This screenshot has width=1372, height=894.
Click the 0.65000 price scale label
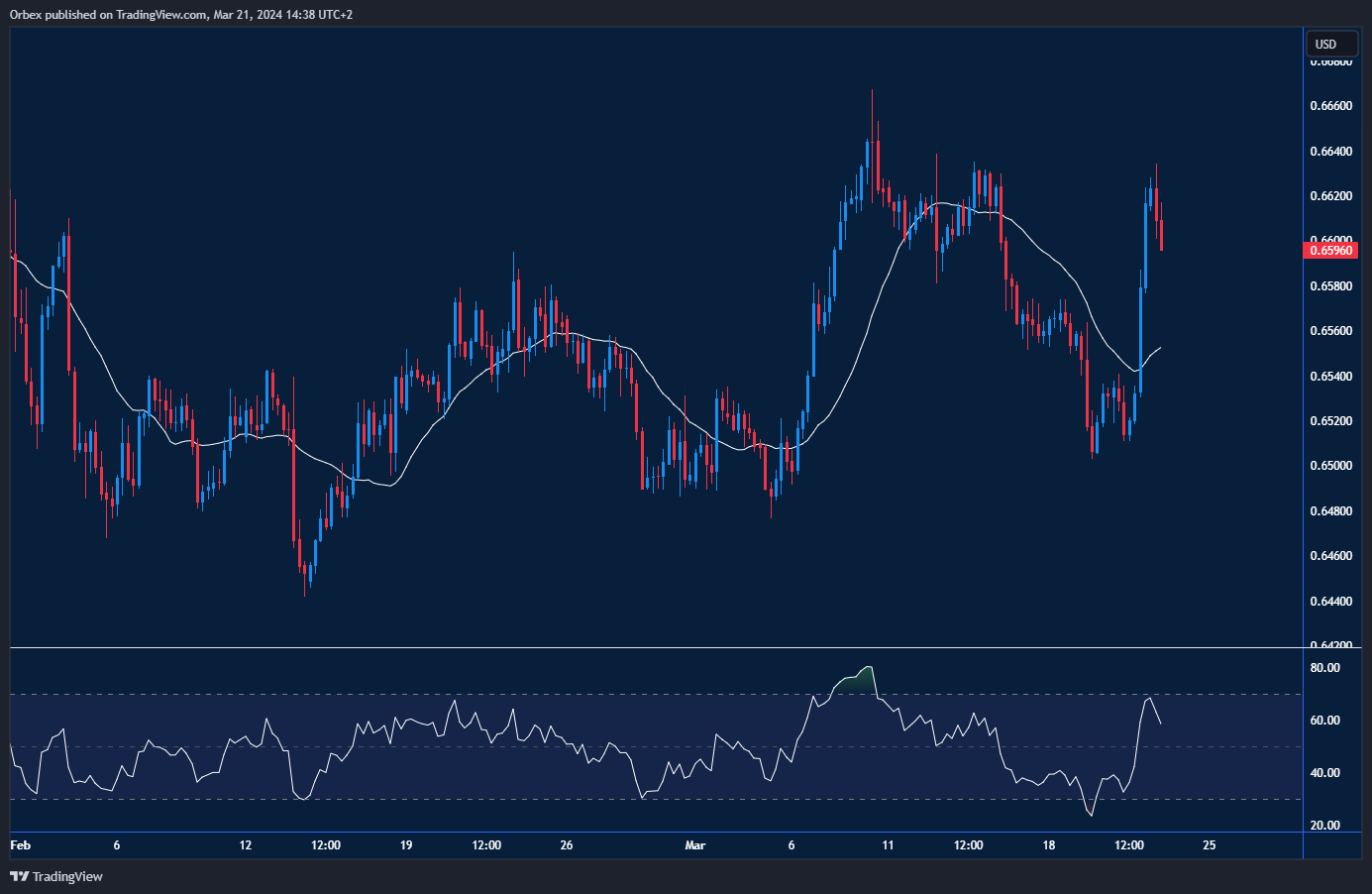(x=1330, y=466)
